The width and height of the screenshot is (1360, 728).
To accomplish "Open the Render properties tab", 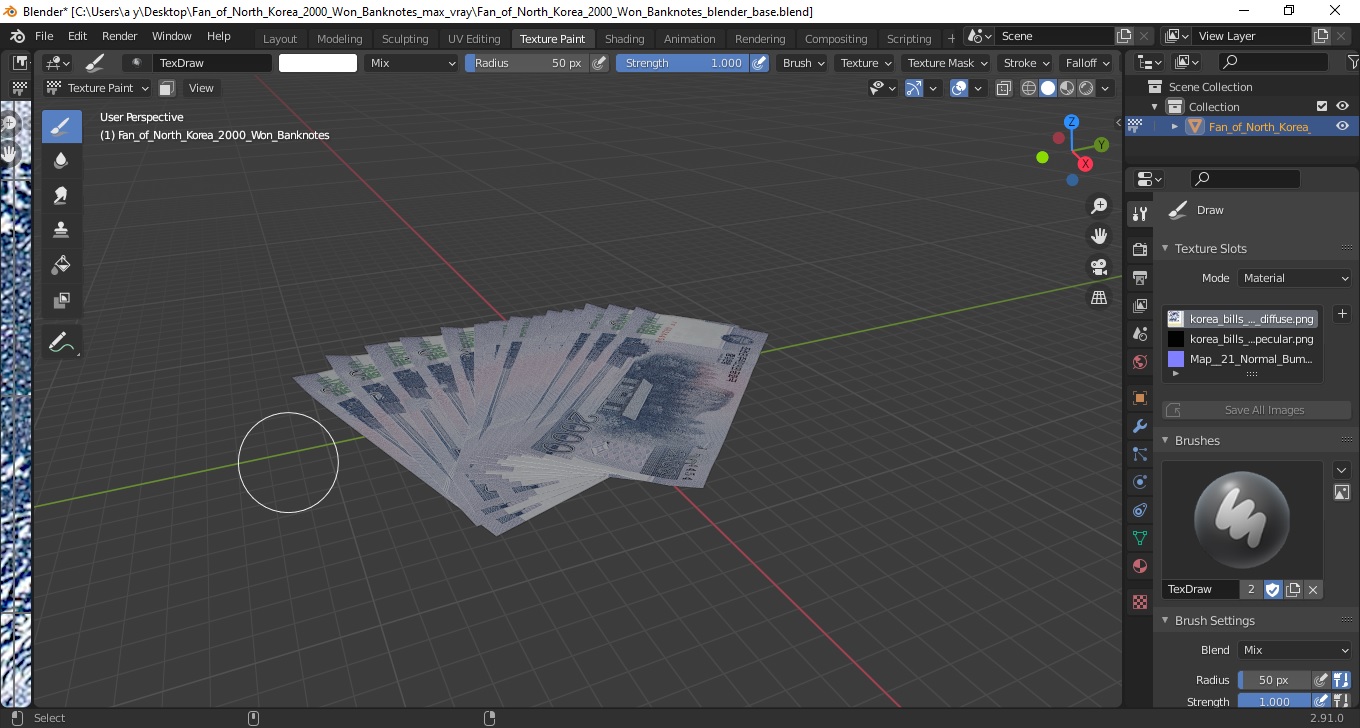I will pyautogui.click(x=1139, y=249).
